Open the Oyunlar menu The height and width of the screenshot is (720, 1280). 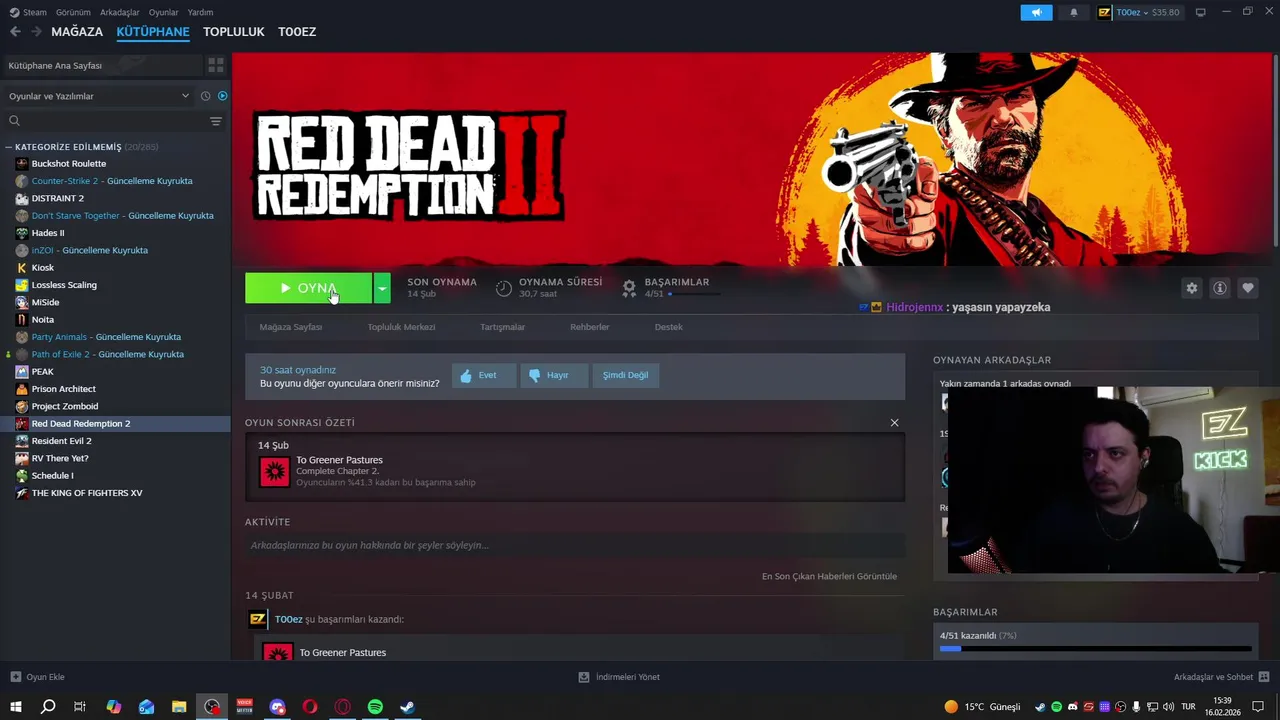(163, 12)
